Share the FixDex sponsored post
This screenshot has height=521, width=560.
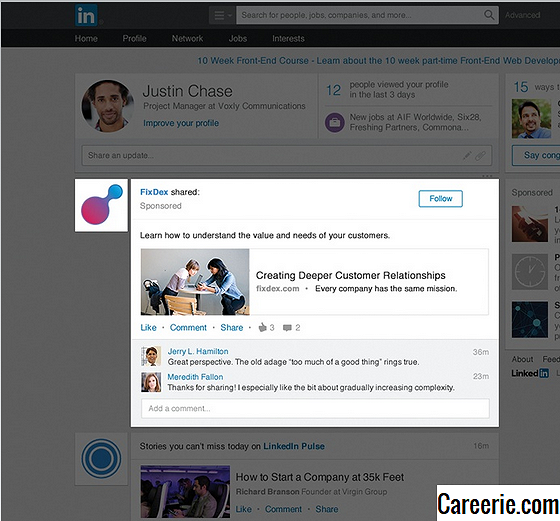[231, 328]
